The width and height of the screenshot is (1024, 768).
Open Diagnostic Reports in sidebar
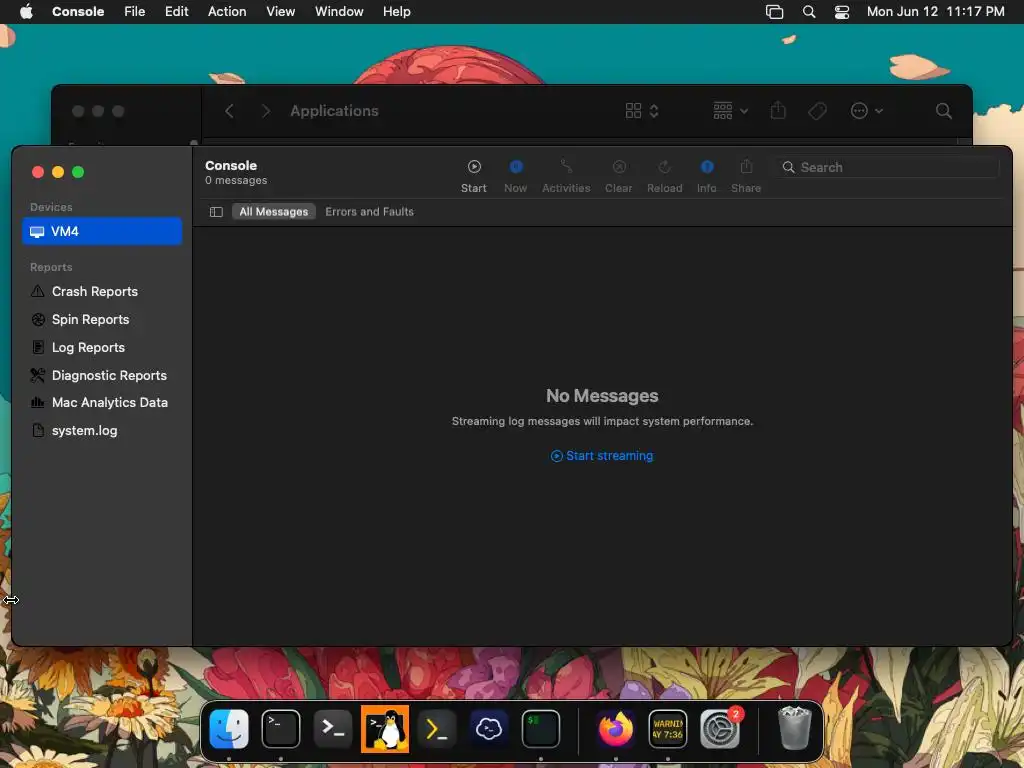coord(102,376)
